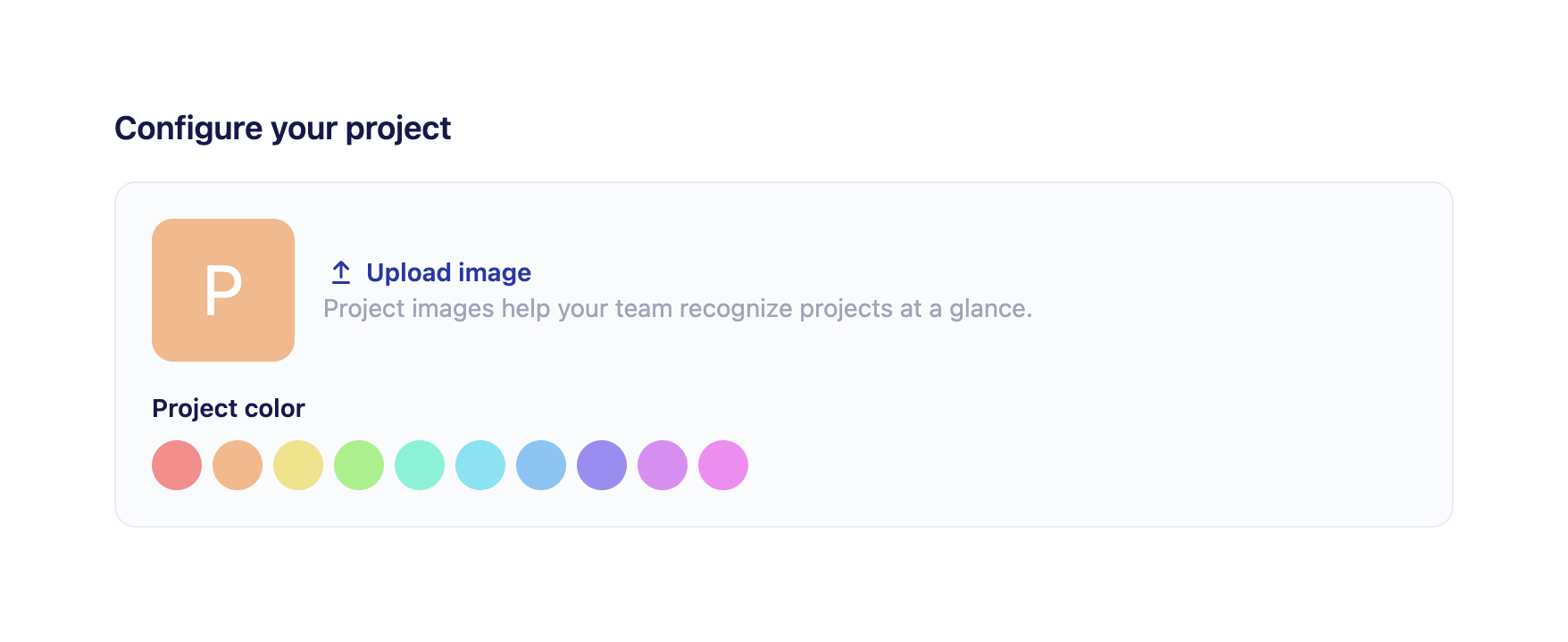Image resolution: width=1568 pixels, height=642 pixels.
Task: Pick the lavender violet color swatch
Action: click(663, 465)
